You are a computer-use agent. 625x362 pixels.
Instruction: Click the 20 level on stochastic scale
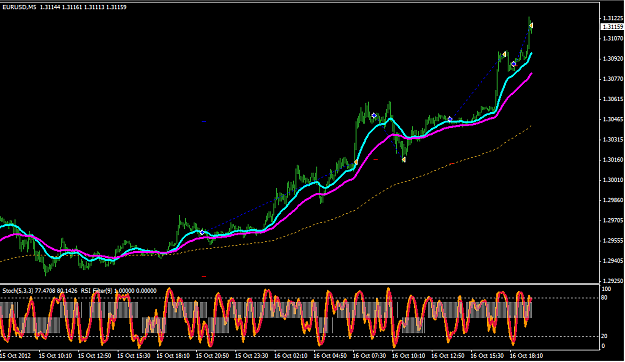click(605, 336)
